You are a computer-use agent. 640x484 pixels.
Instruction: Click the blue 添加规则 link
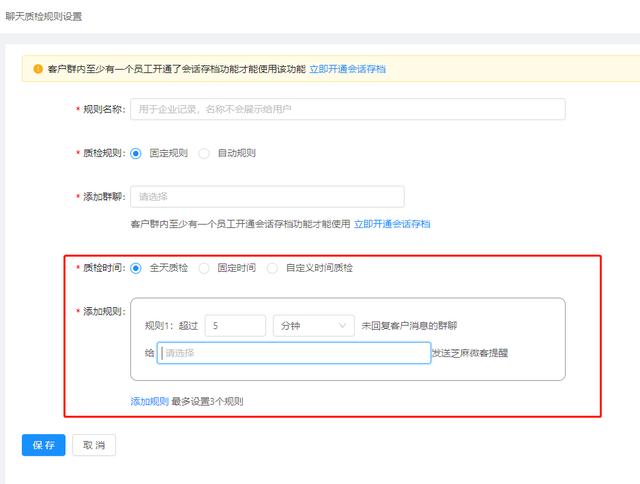pyautogui.click(x=149, y=401)
